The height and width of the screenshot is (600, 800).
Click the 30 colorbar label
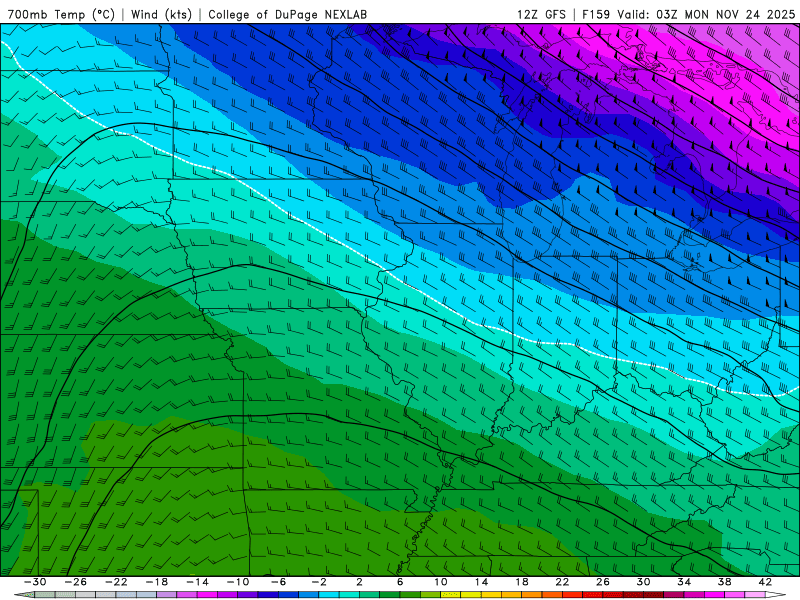[x=643, y=582]
